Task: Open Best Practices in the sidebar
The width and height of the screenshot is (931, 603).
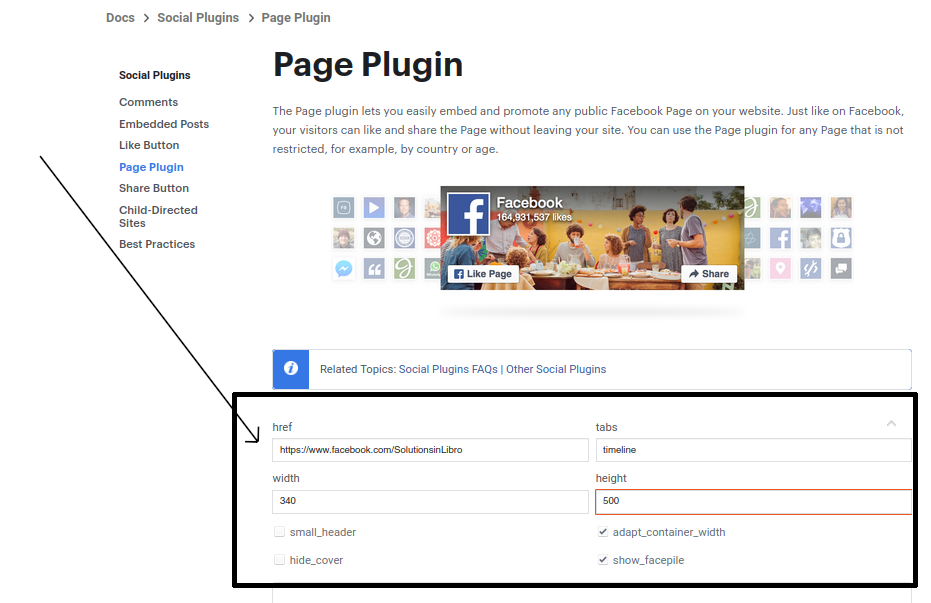Action: coord(157,244)
